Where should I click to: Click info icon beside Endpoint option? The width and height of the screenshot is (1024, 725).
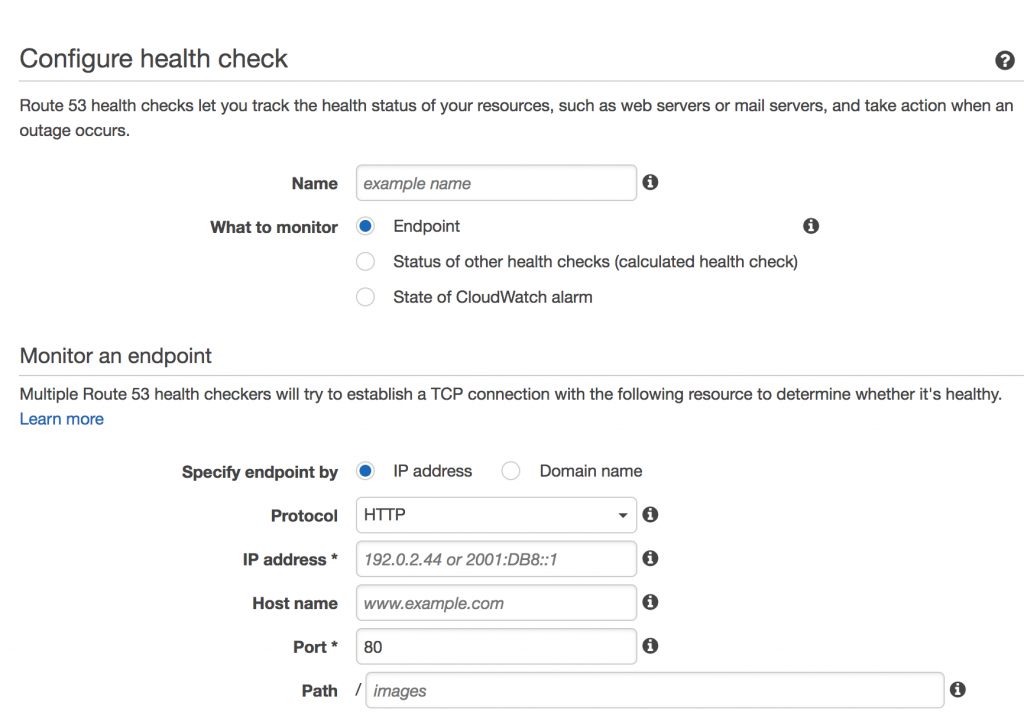pos(810,226)
